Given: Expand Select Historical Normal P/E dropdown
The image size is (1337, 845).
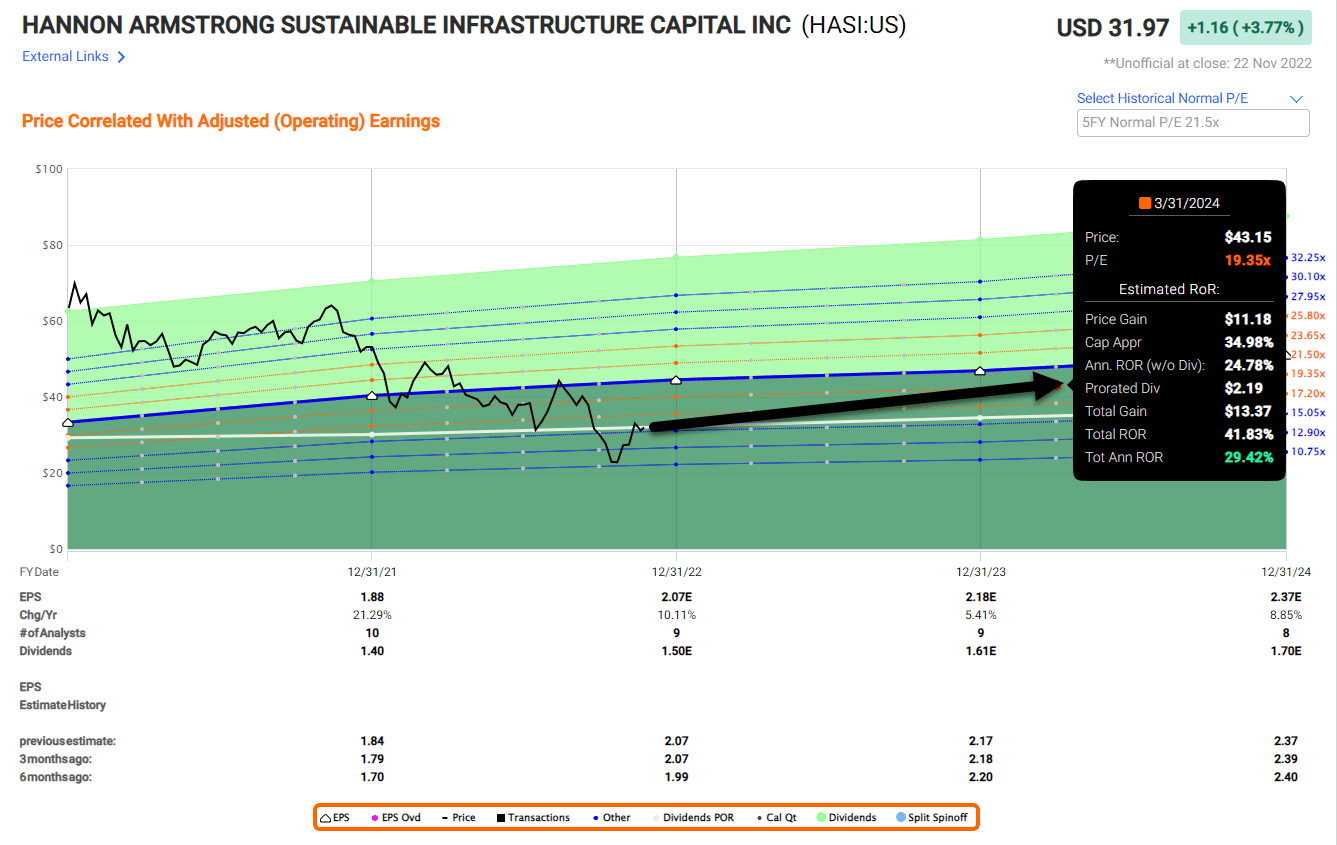Looking at the screenshot, I should coord(1163,98).
